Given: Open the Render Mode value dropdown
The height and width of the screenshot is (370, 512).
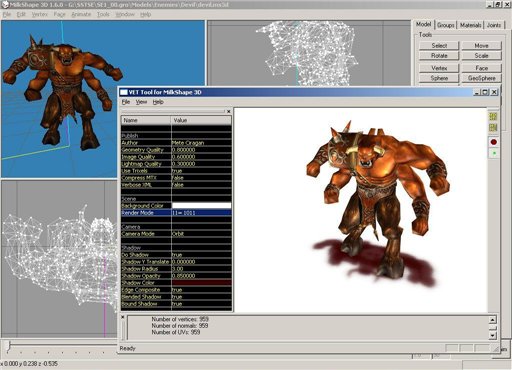Looking at the screenshot, I should tap(201, 213).
